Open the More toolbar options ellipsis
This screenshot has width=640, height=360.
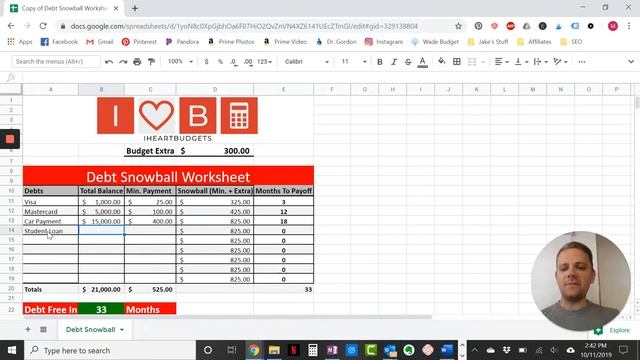(x=582, y=62)
